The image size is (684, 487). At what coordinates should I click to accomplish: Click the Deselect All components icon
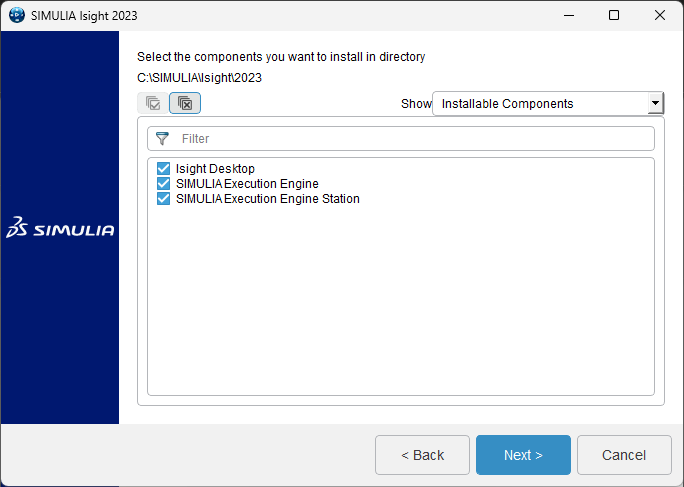(x=185, y=103)
